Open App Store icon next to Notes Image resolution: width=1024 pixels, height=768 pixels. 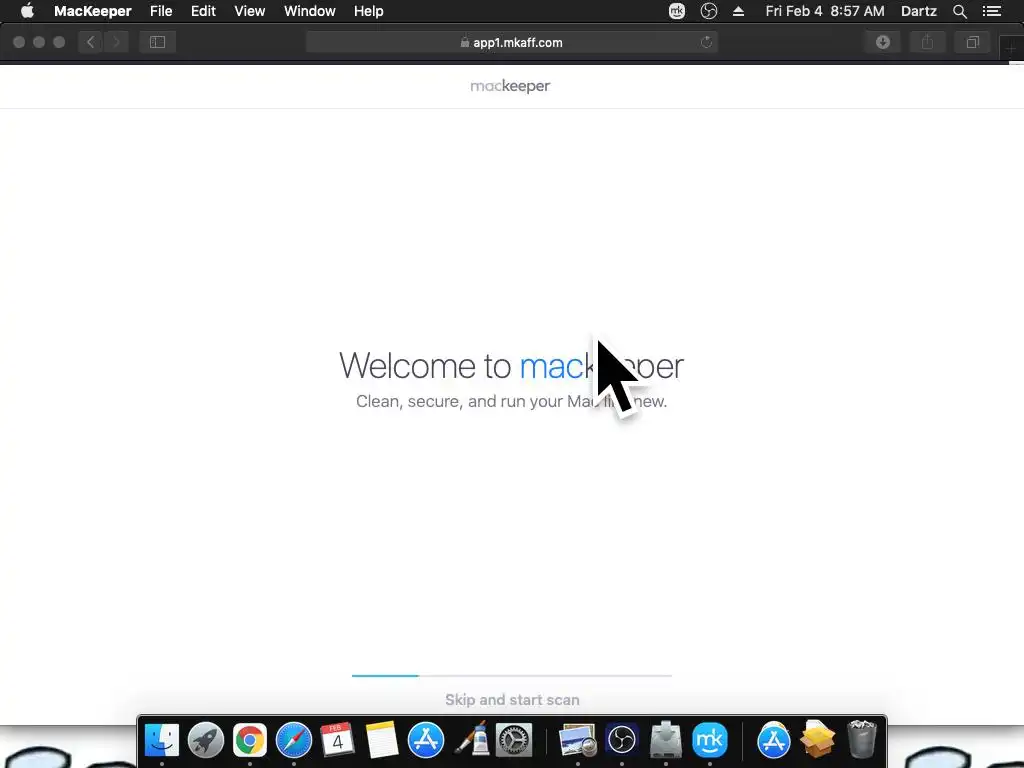[x=426, y=741]
